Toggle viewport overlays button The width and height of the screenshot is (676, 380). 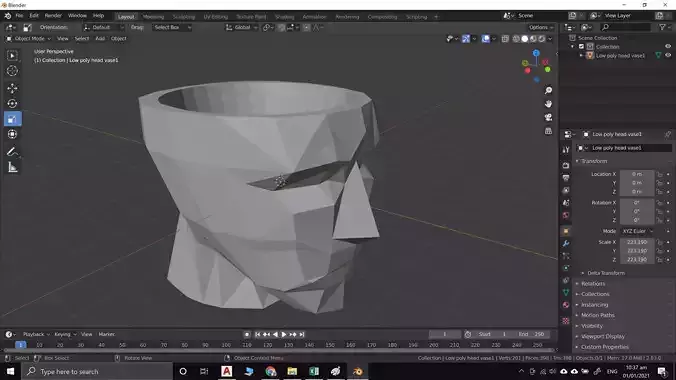coord(486,39)
